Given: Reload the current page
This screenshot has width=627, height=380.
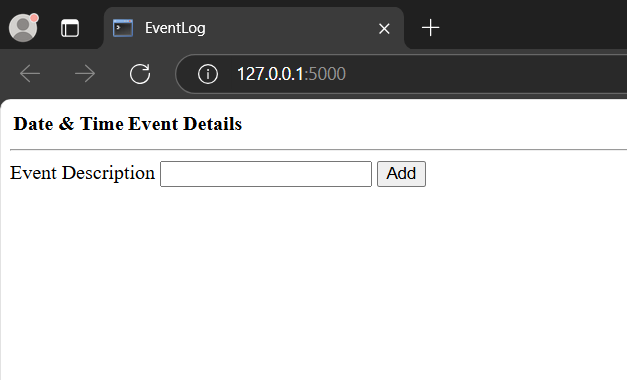Looking at the screenshot, I should coord(140,74).
